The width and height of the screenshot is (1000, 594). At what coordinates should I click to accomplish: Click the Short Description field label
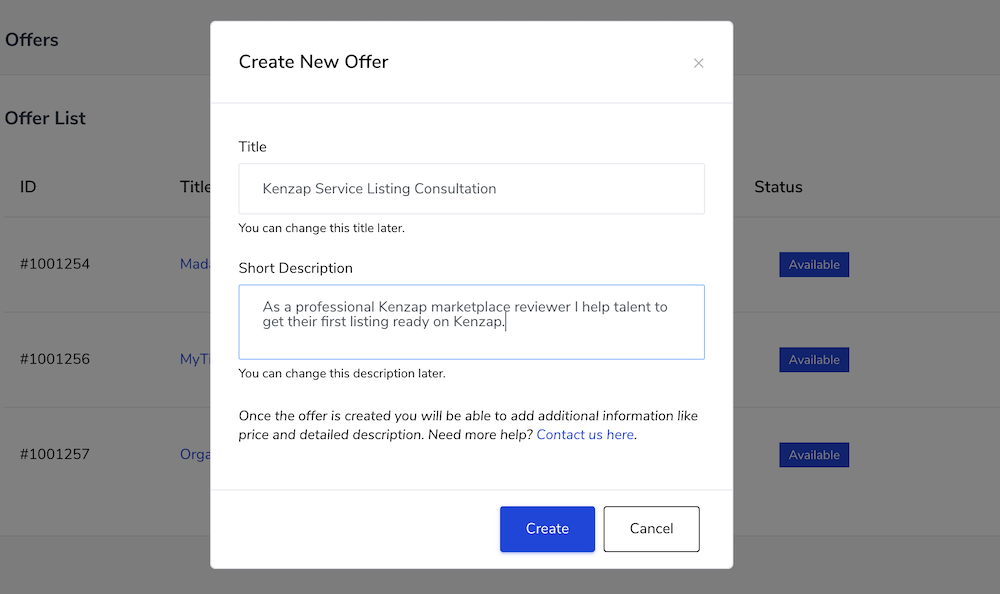(x=295, y=268)
